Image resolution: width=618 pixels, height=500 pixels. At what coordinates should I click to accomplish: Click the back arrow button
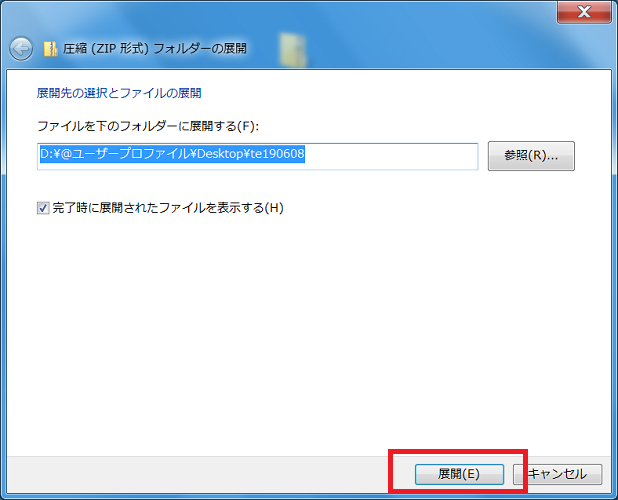point(21,49)
